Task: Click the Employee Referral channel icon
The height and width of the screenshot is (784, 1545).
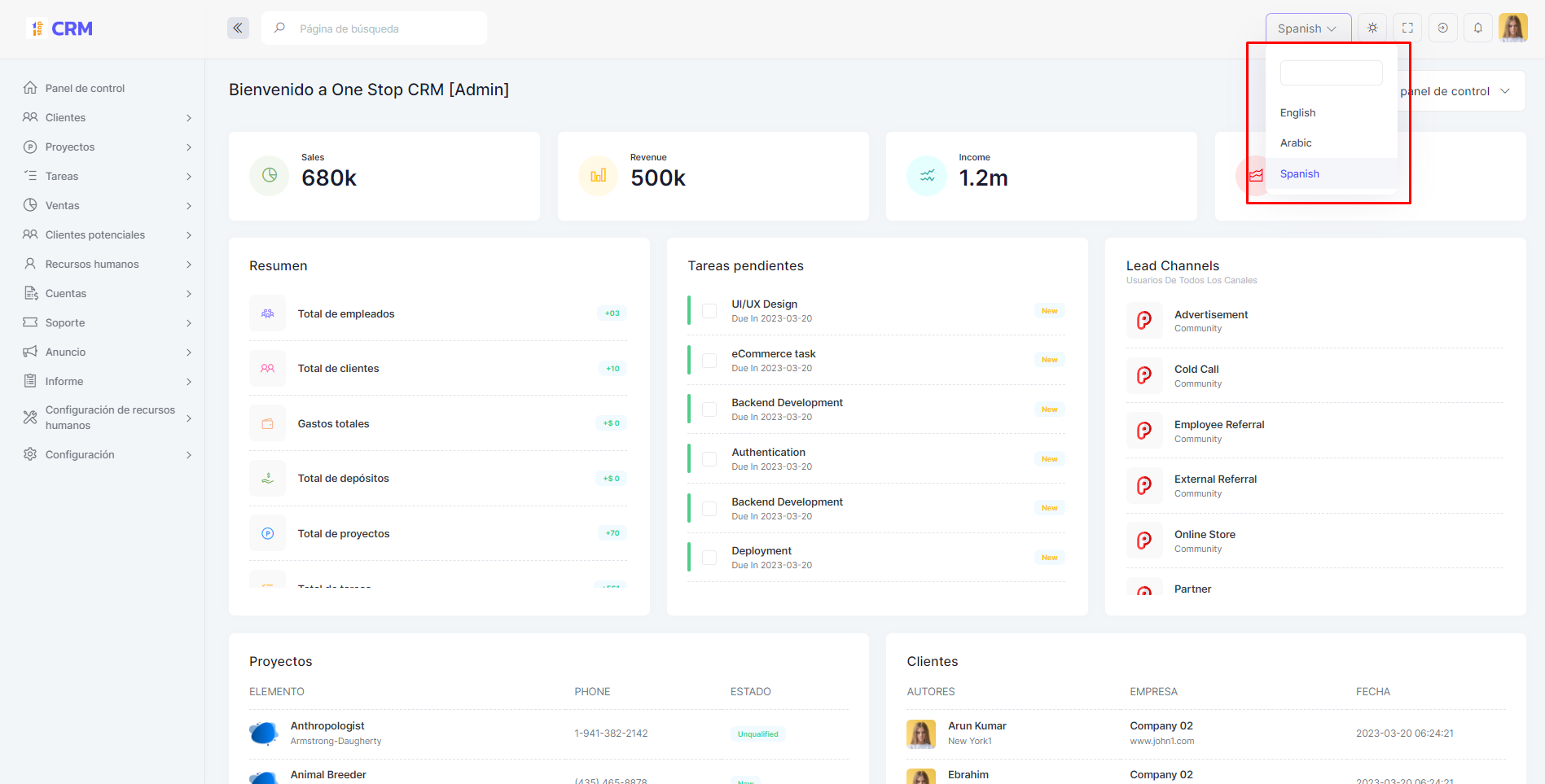Action: [1144, 431]
